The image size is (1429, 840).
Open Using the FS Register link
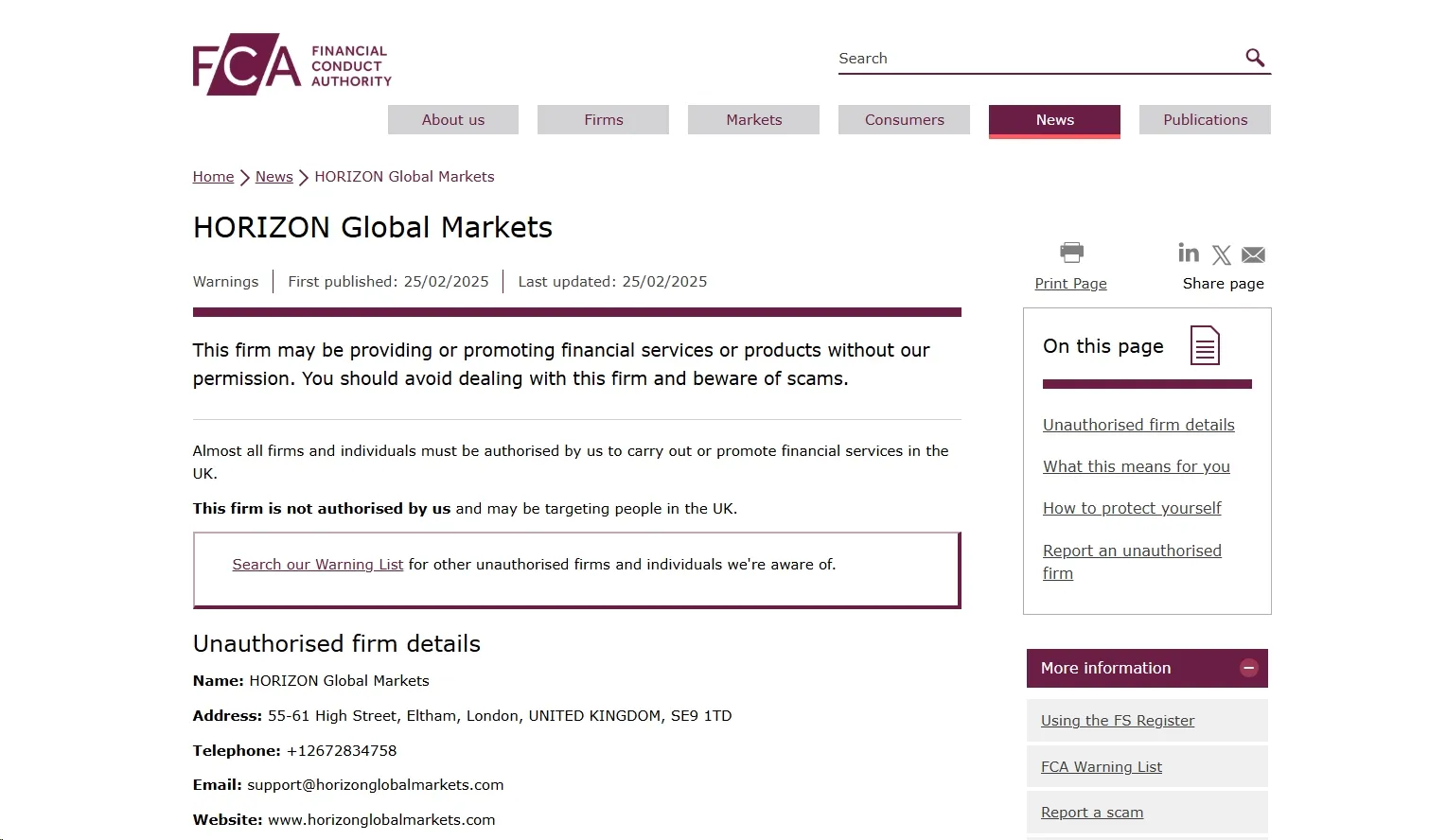(x=1118, y=721)
